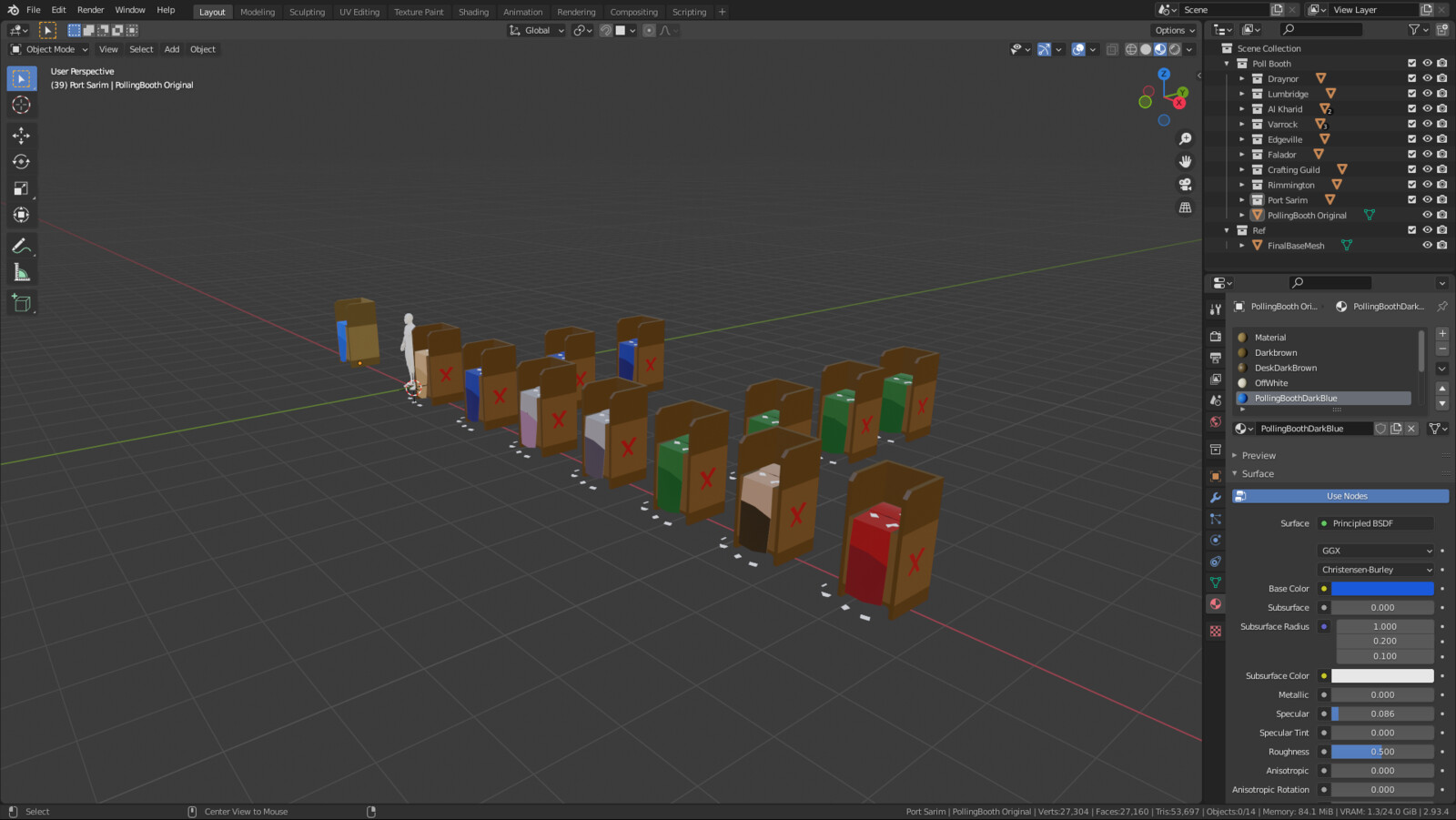Disable rendering for Crafting Guild collection
The height and width of the screenshot is (820, 1456).
pyautogui.click(x=1442, y=169)
